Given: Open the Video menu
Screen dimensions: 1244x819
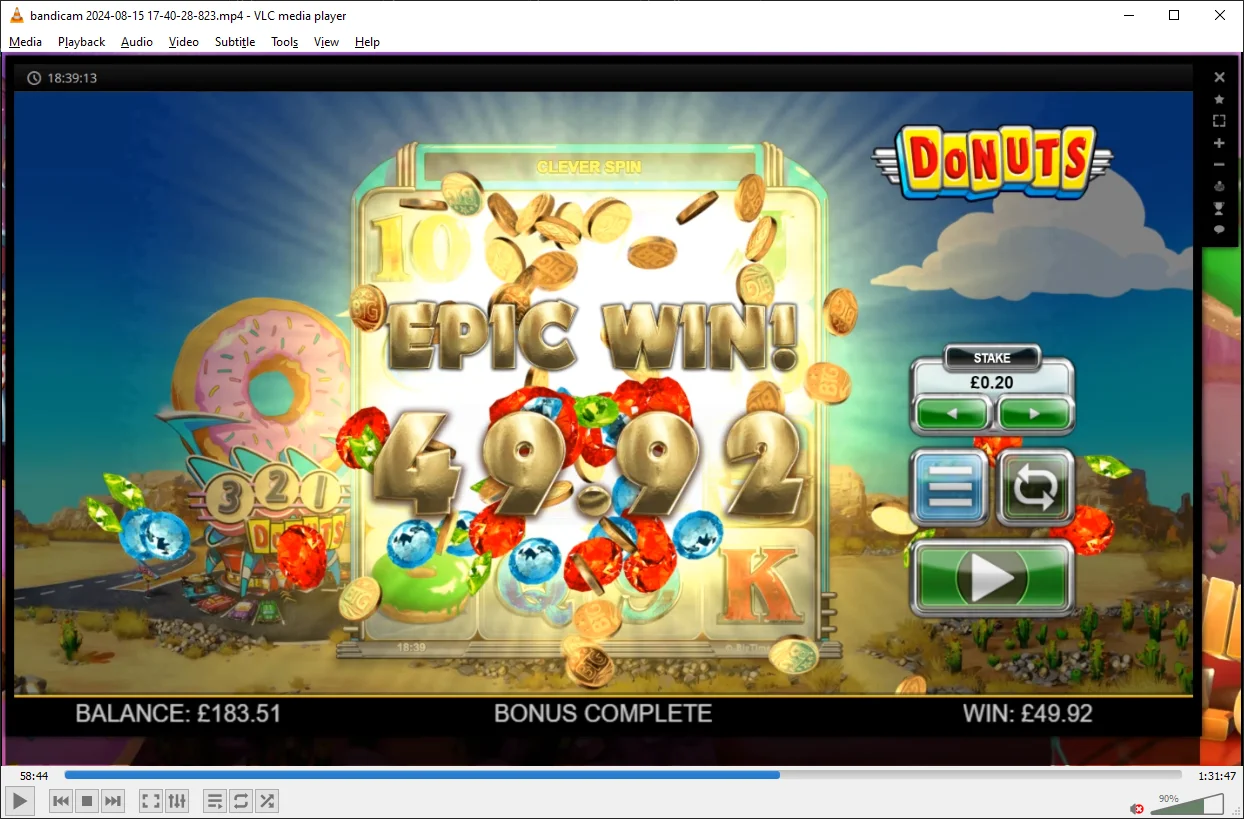Looking at the screenshot, I should point(184,42).
